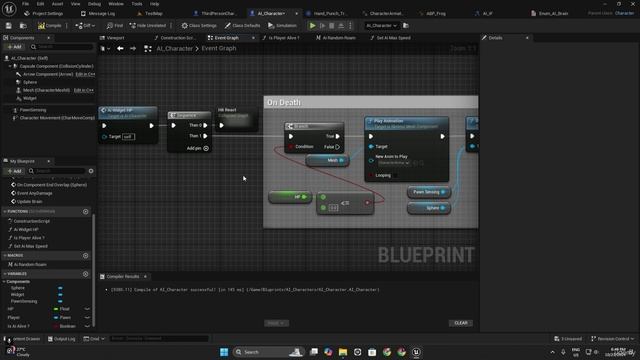
Task: Click Add pin on the Sequence node
Action: click(x=198, y=149)
